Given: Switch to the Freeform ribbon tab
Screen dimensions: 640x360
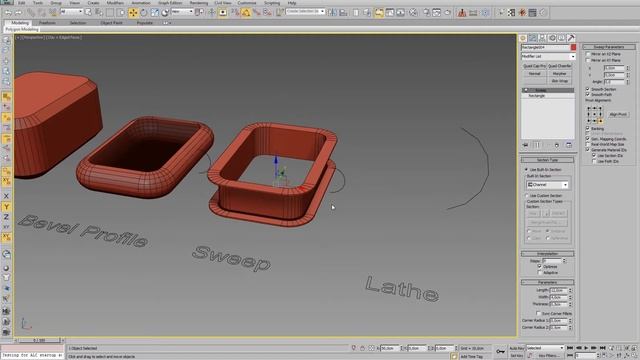Looking at the screenshot, I should pos(47,23).
